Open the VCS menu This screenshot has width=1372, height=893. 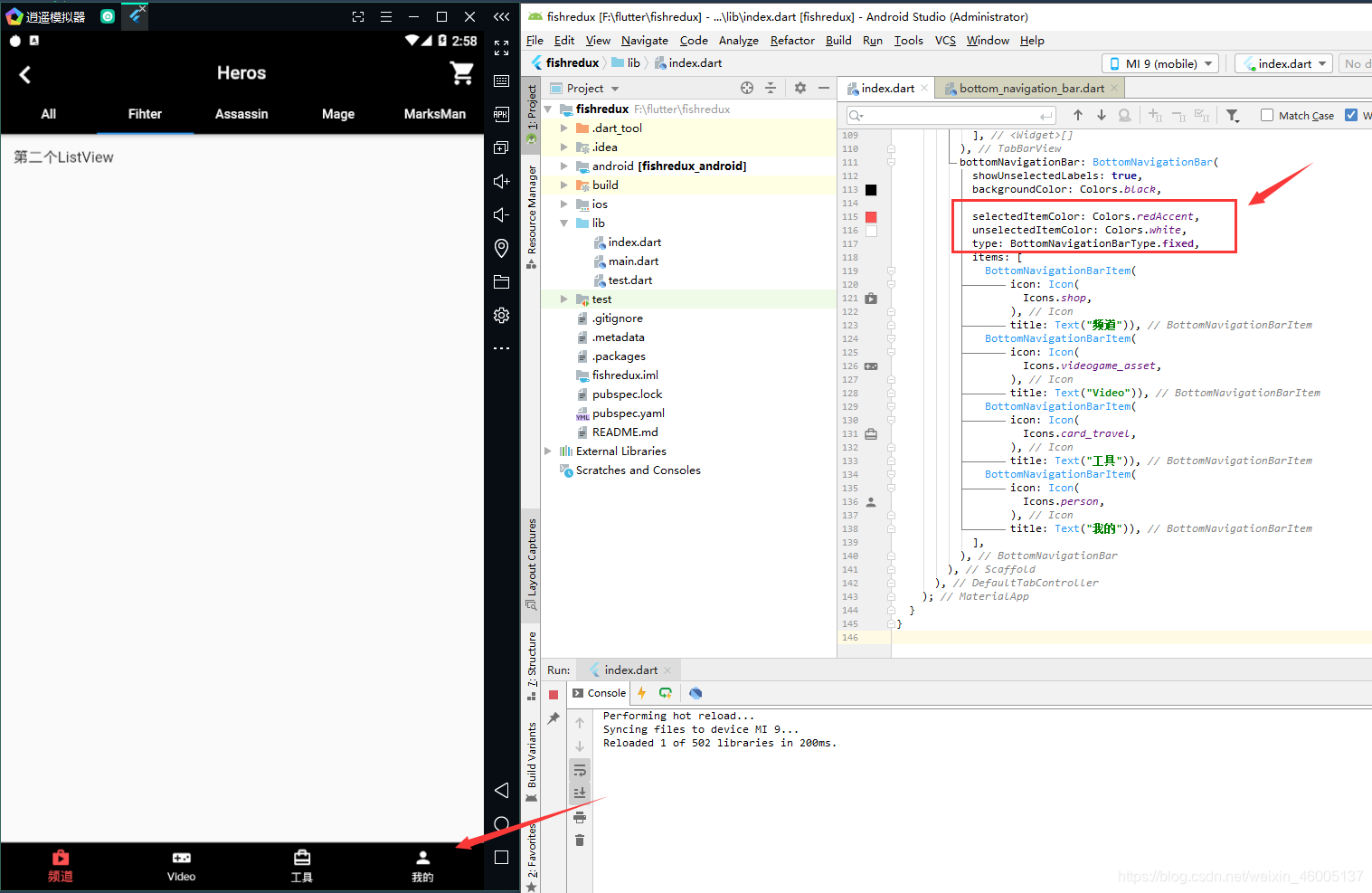[945, 40]
